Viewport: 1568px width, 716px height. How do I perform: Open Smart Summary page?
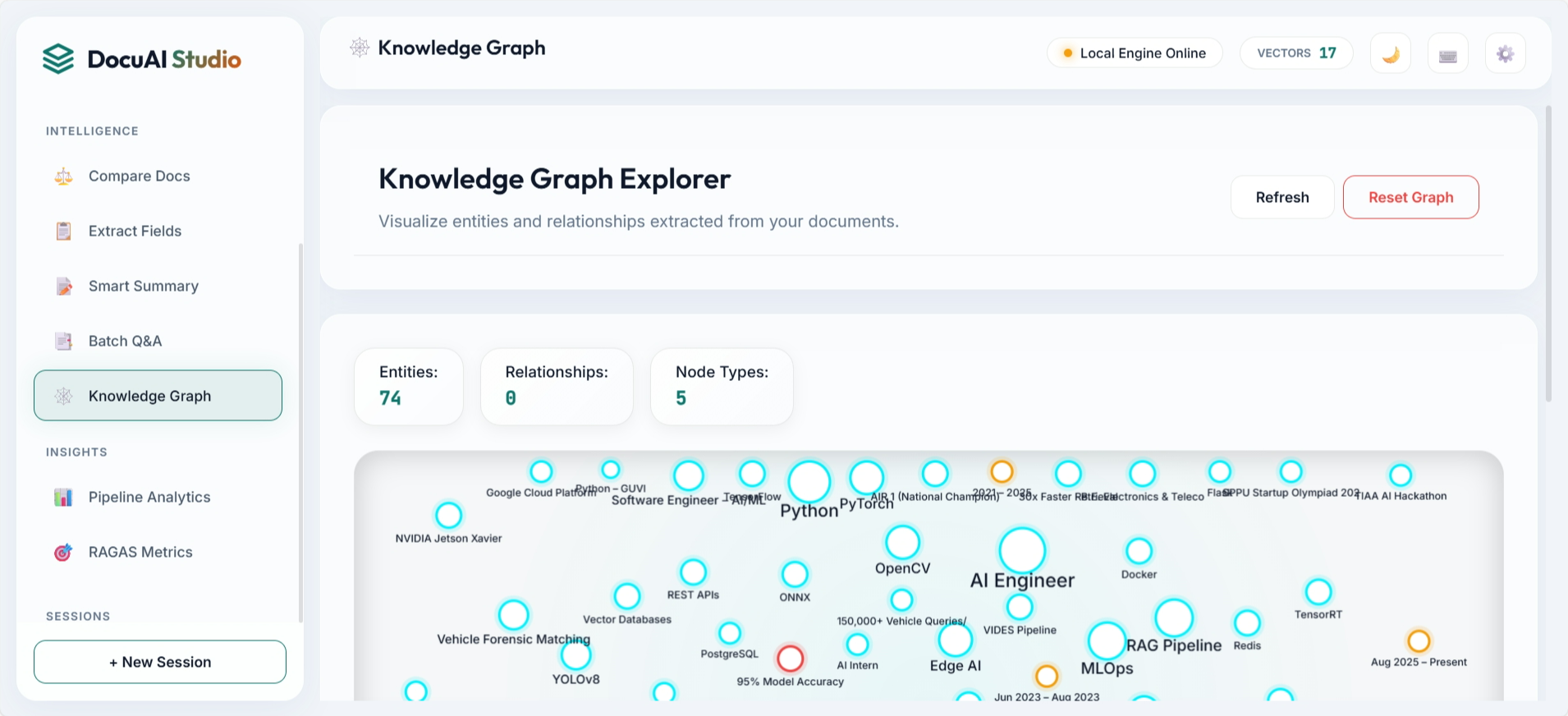(158, 286)
